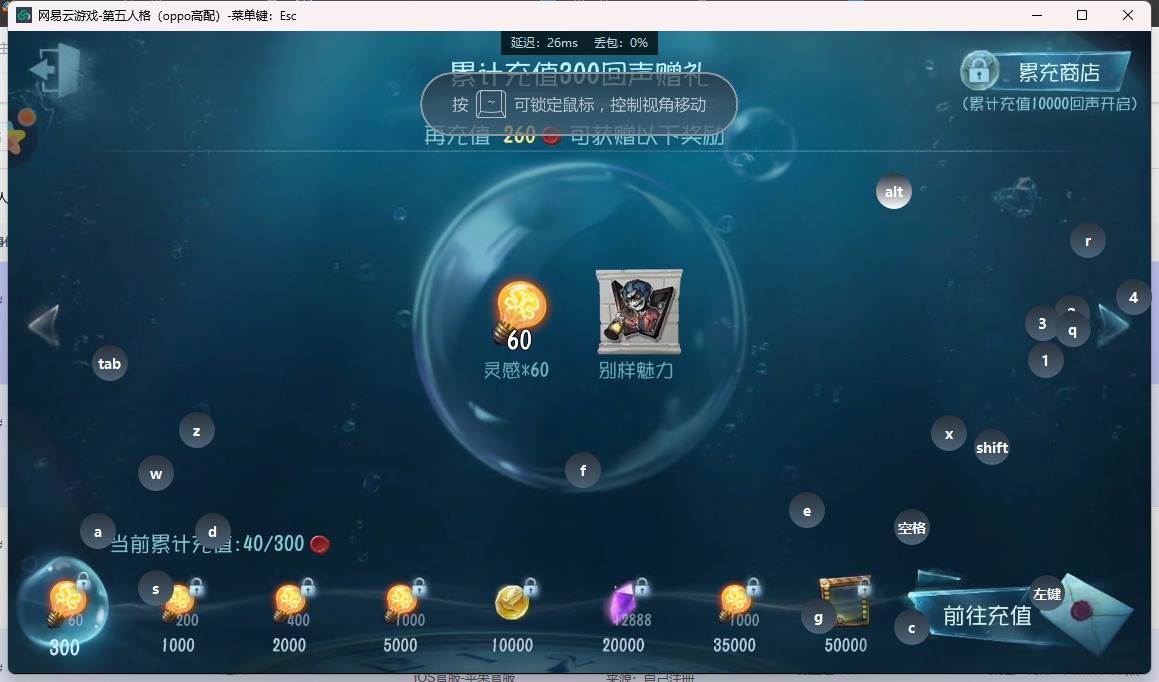The image size is (1159, 682).
Task: Click the 丢包 0% packet loss text
Action: coord(621,43)
